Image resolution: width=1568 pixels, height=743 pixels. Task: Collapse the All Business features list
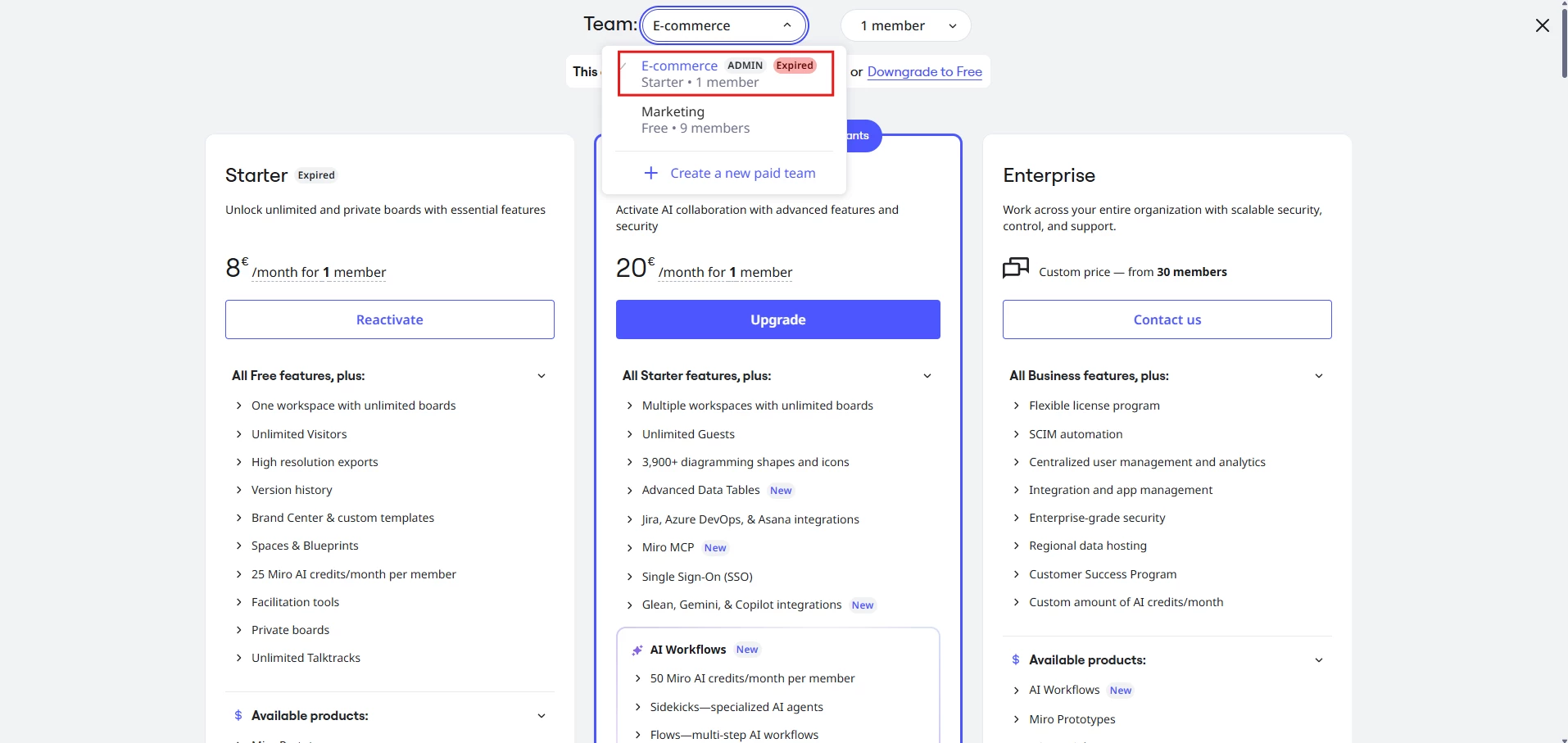pyautogui.click(x=1319, y=376)
